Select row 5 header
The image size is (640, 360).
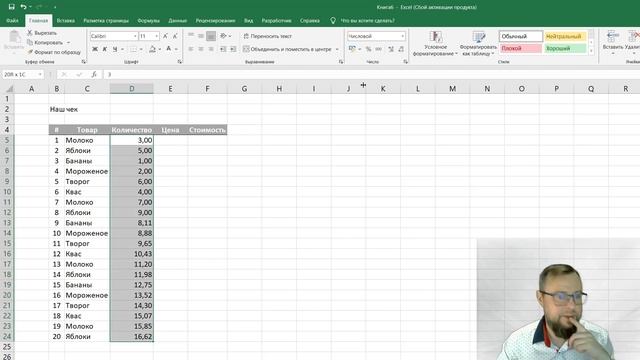coord(7,140)
